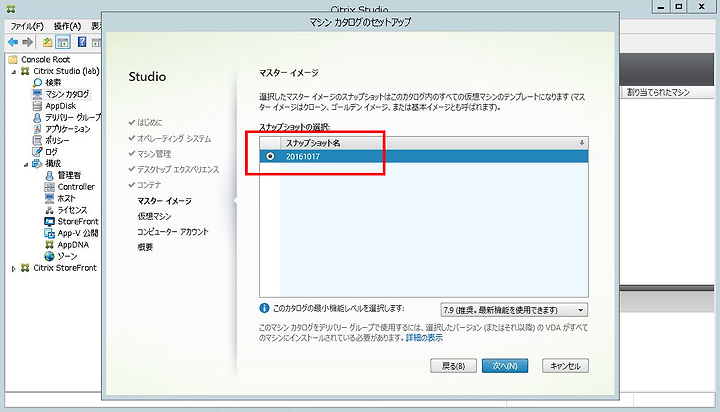720x412 pixels.
Task: Click the Citrix Studio icon in the title bar
Action: tap(11, 9)
